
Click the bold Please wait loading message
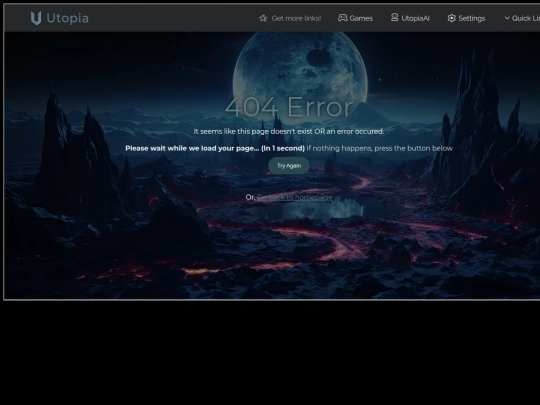click(x=215, y=148)
